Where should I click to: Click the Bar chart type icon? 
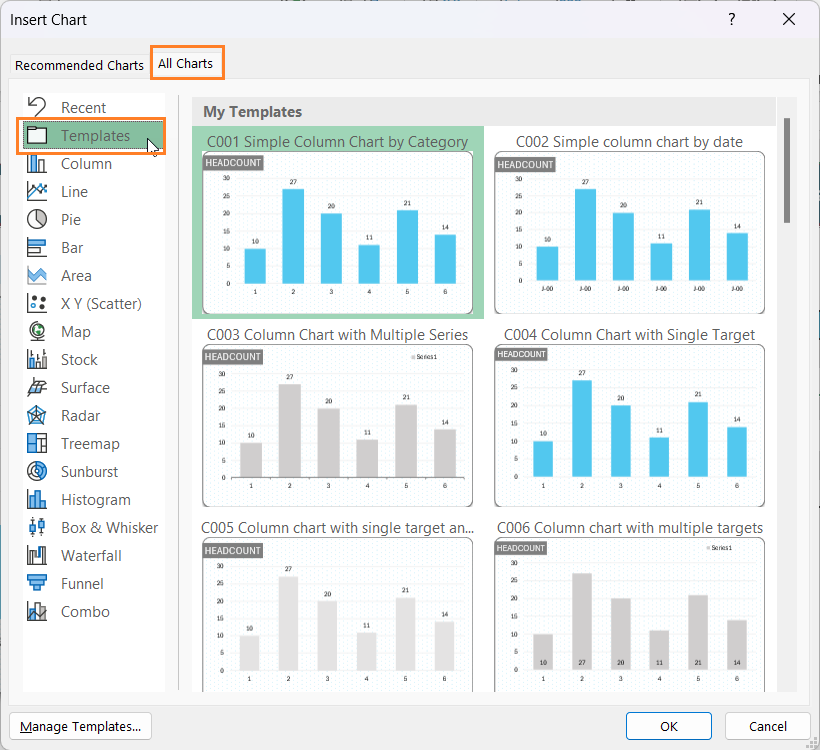click(x=37, y=247)
